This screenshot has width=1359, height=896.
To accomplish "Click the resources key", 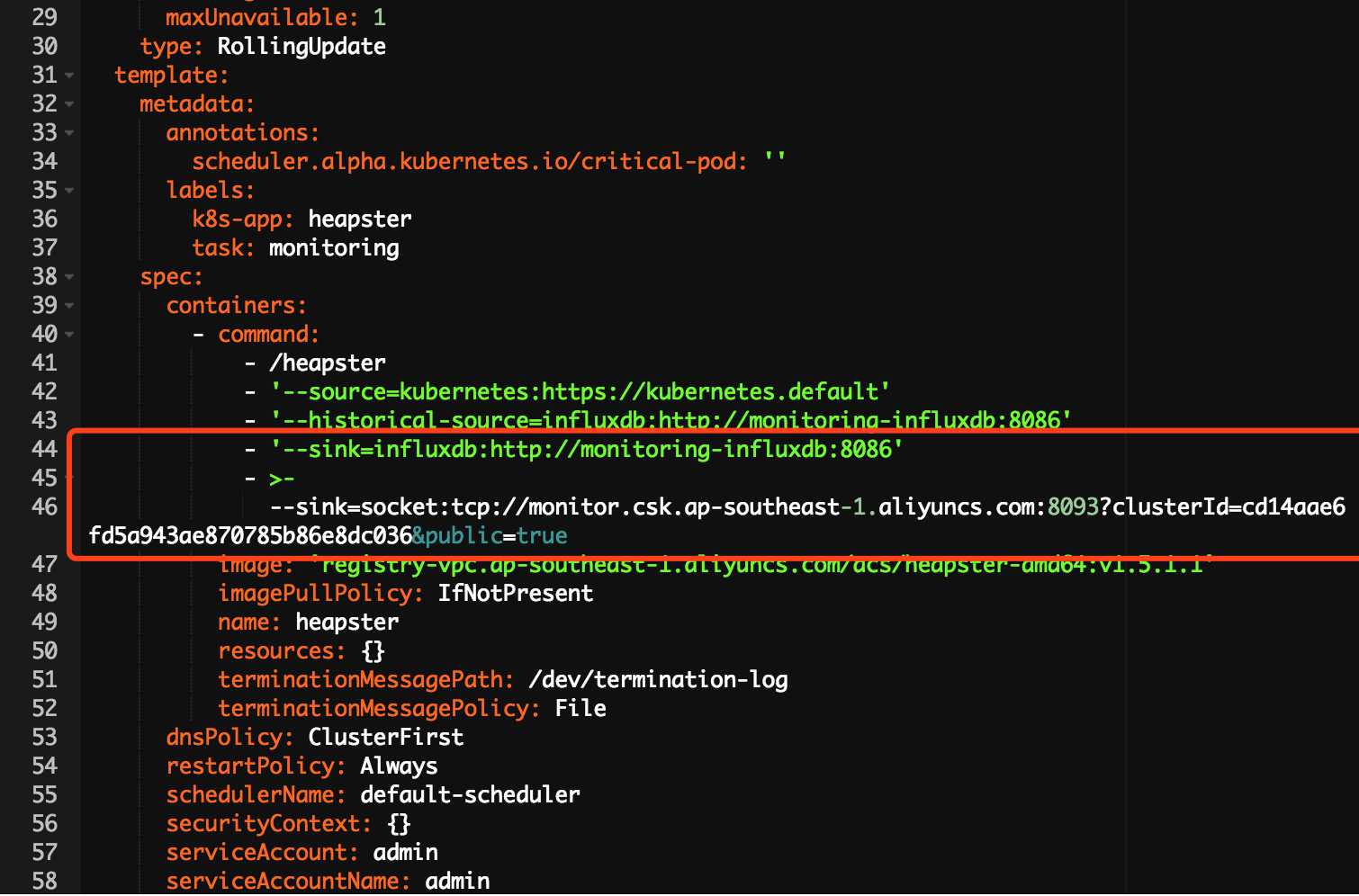I will (x=282, y=651).
